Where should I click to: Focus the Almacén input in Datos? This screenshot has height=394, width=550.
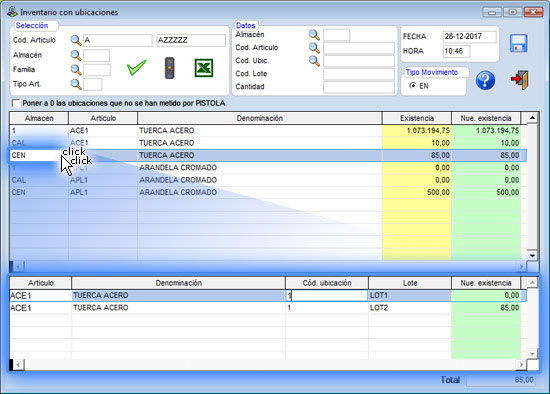pyautogui.click(x=337, y=35)
